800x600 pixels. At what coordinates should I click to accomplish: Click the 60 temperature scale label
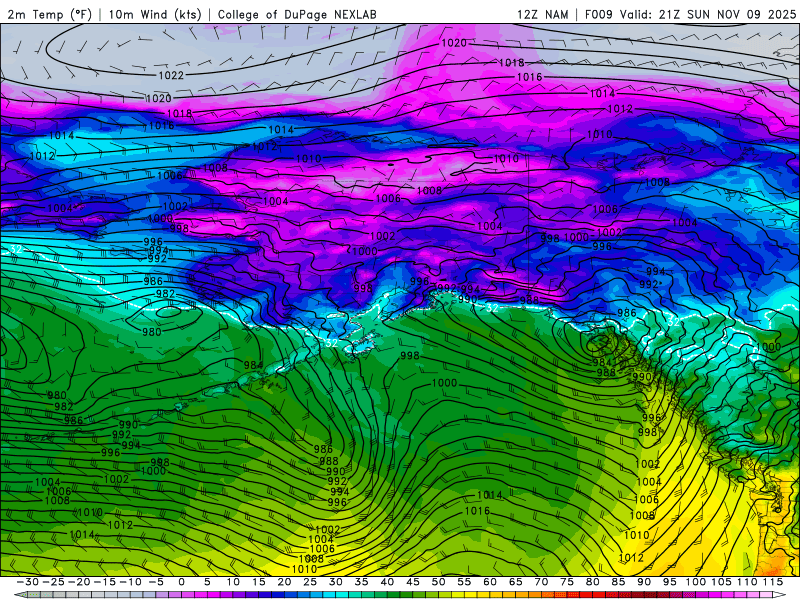click(x=490, y=582)
